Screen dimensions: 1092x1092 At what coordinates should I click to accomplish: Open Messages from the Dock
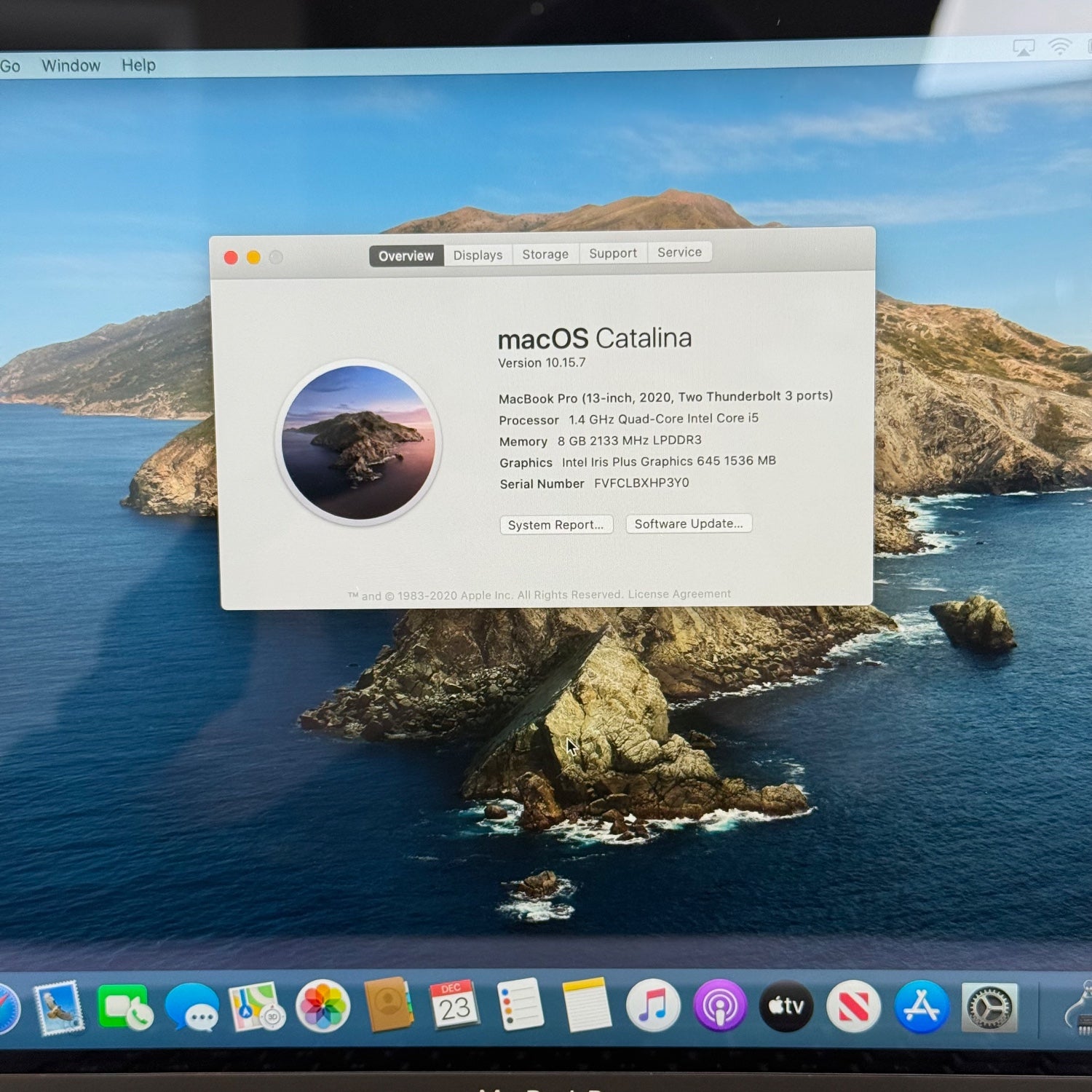(191, 1008)
